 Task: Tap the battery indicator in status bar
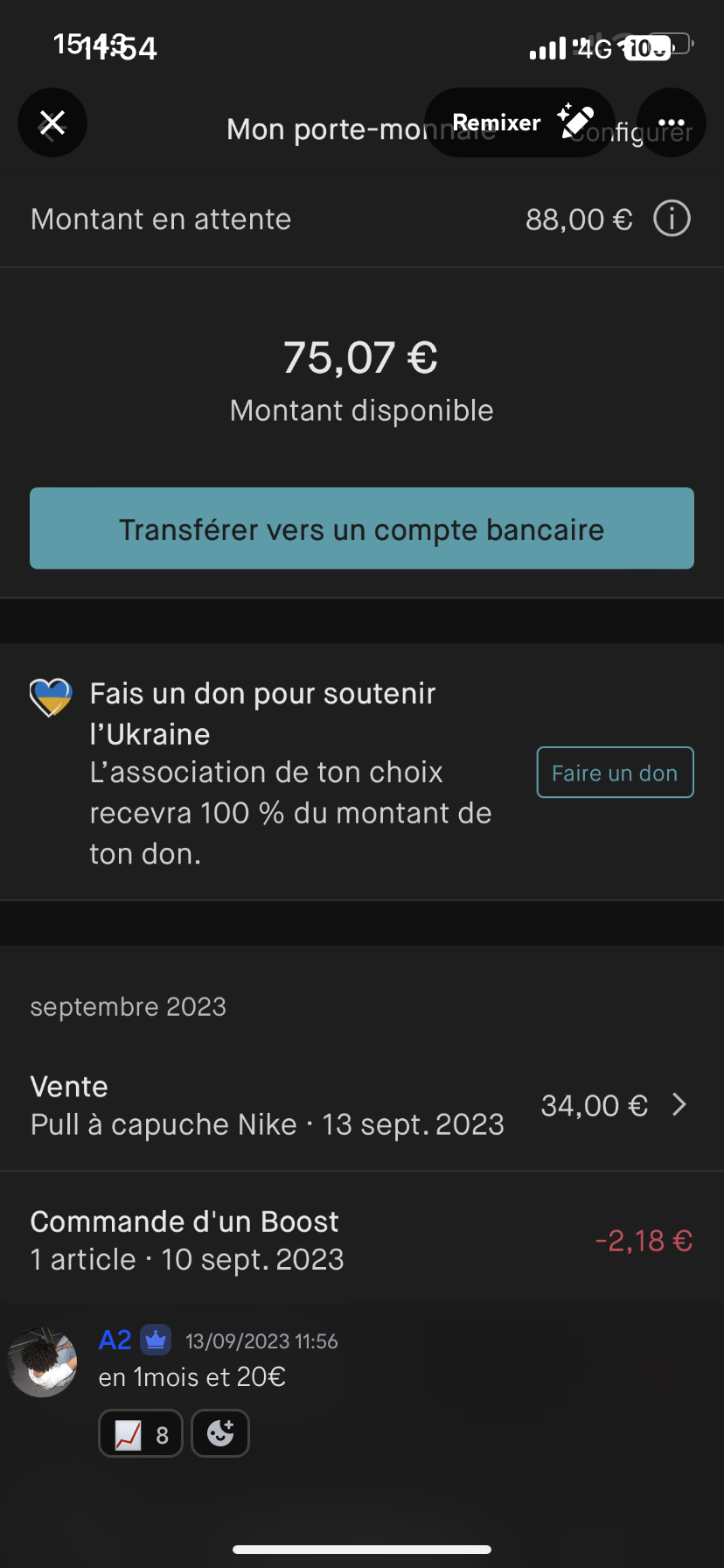coord(656,46)
